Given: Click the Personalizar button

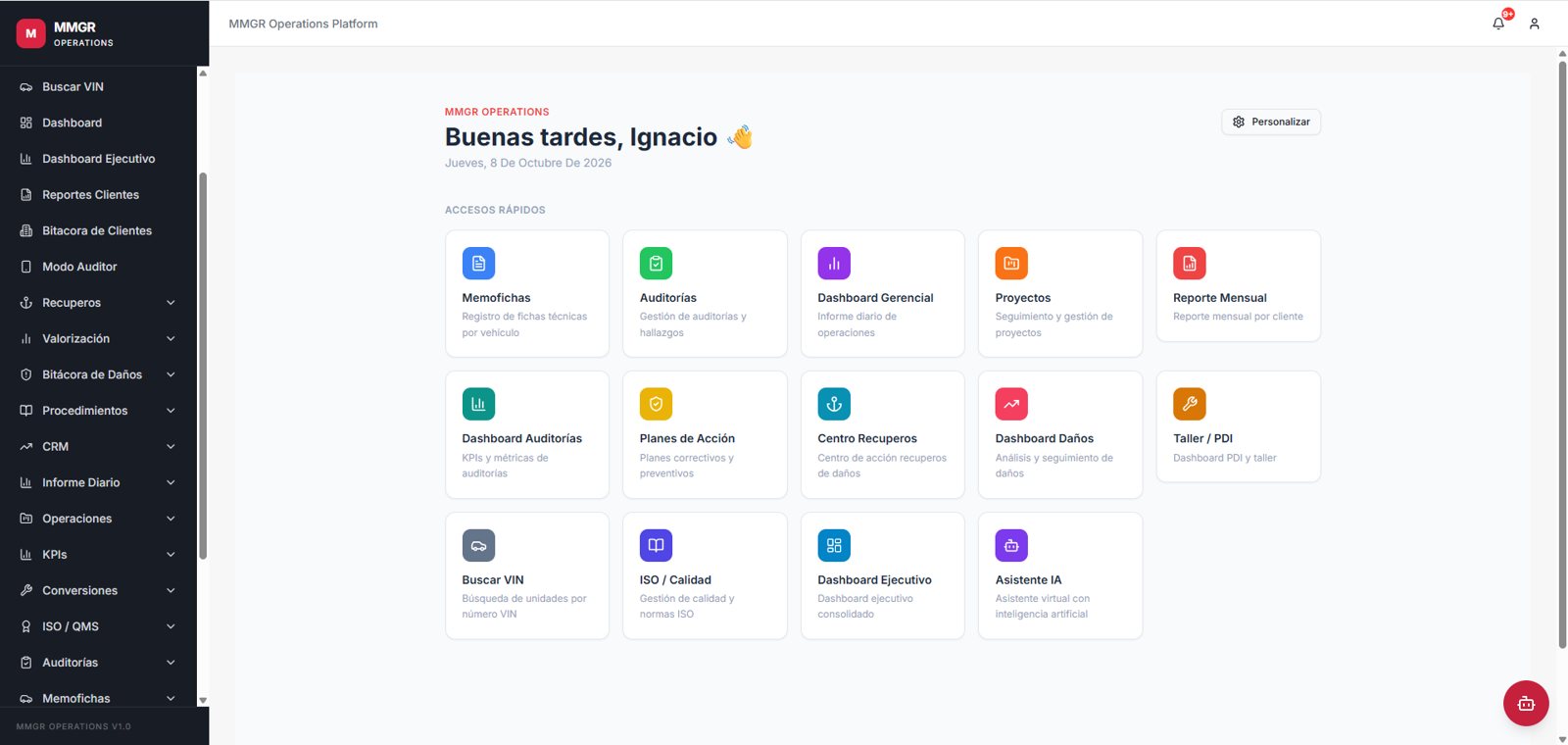Looking at the screenshot, I should pyautogui.click(x=1271, y=122).
